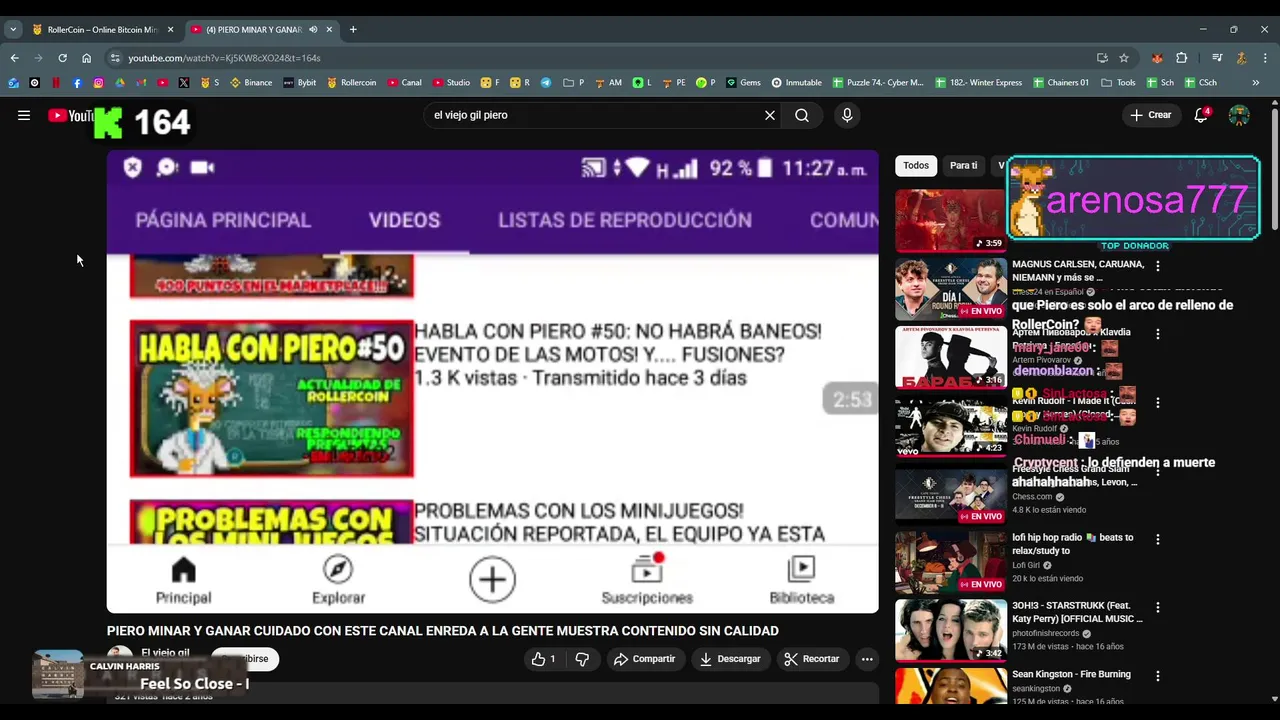
Task: Open the Studio bookmark
Action: [x=452, y=83]
